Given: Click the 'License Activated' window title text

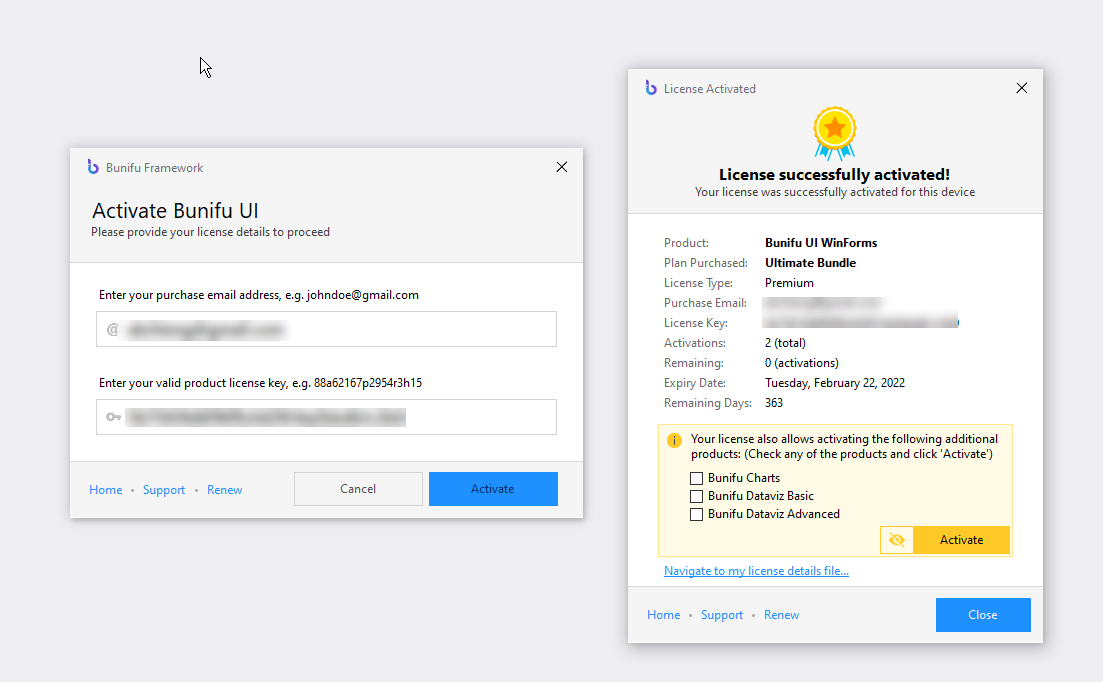Looking at the screenshot, I should [710, 89].
